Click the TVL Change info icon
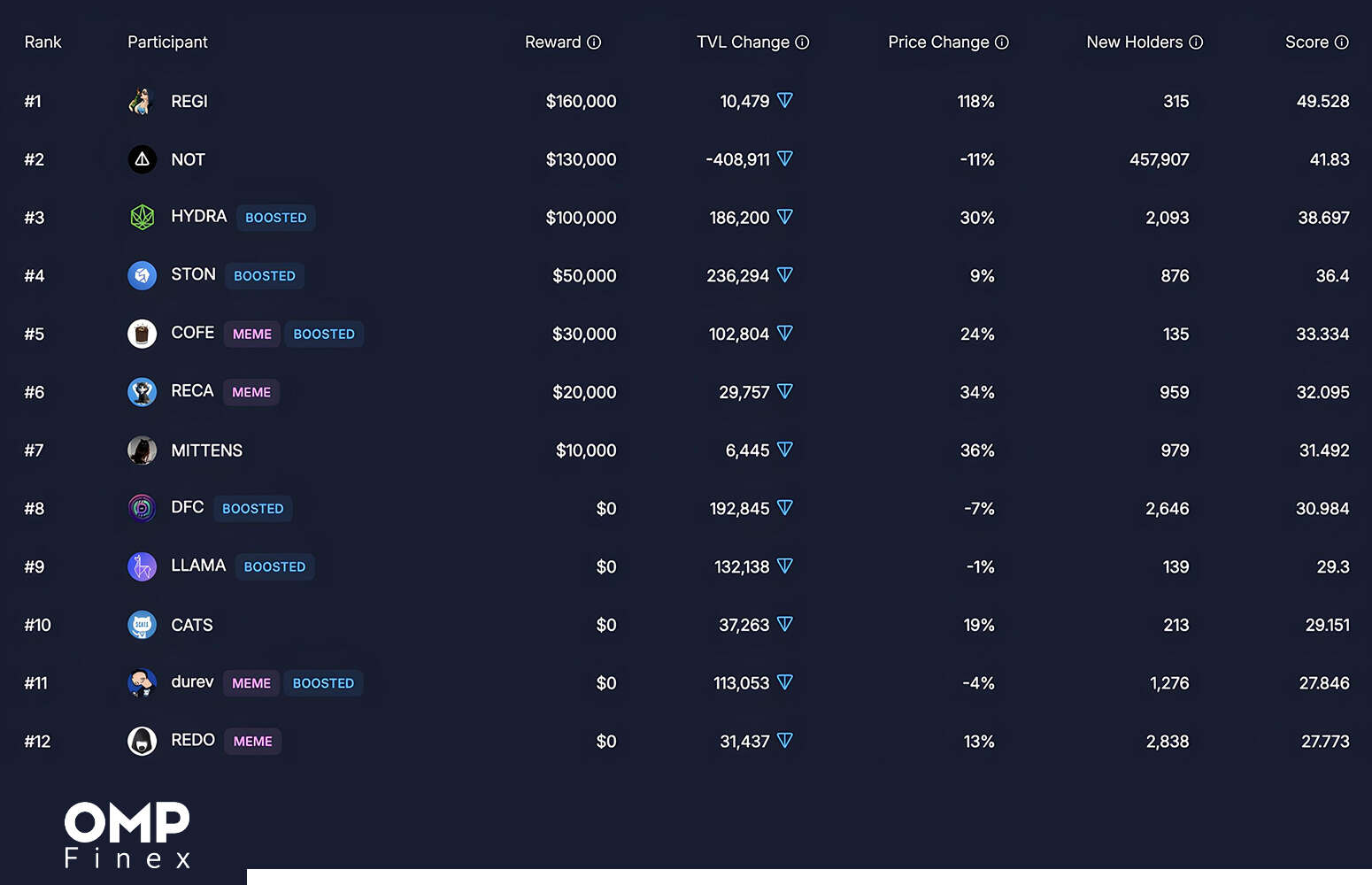Image resolution: width=1372 pixels, height=885 pixels. click(802, 42)
